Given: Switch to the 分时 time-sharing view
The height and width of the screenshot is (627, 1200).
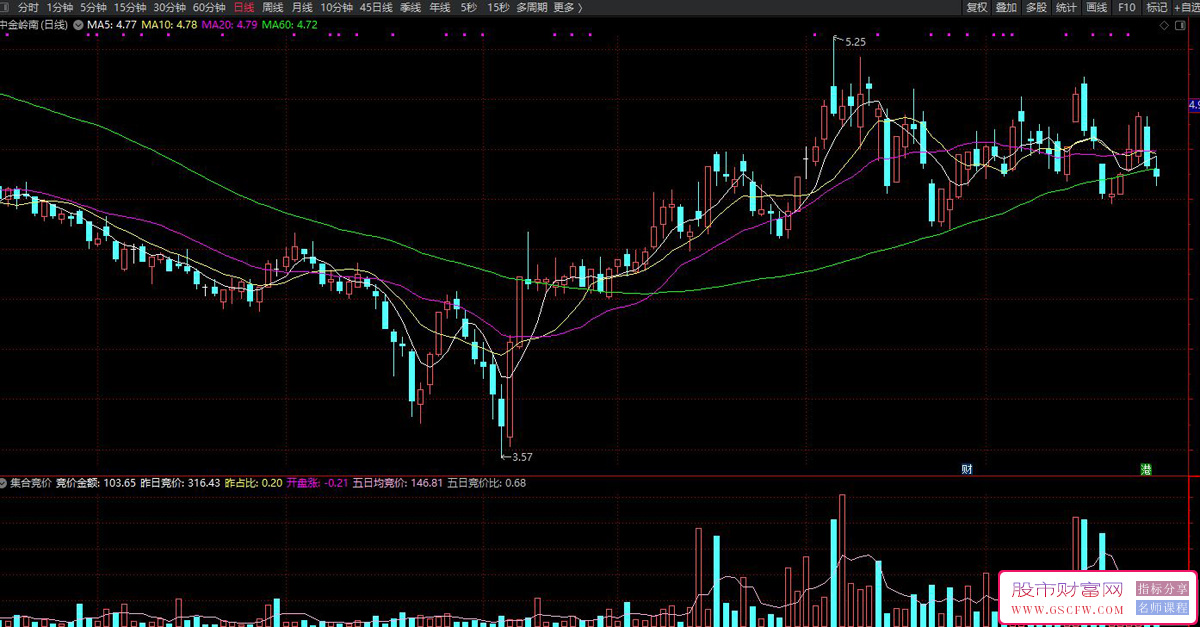Looking at the screenshot, I should click(x=28, y=7).
